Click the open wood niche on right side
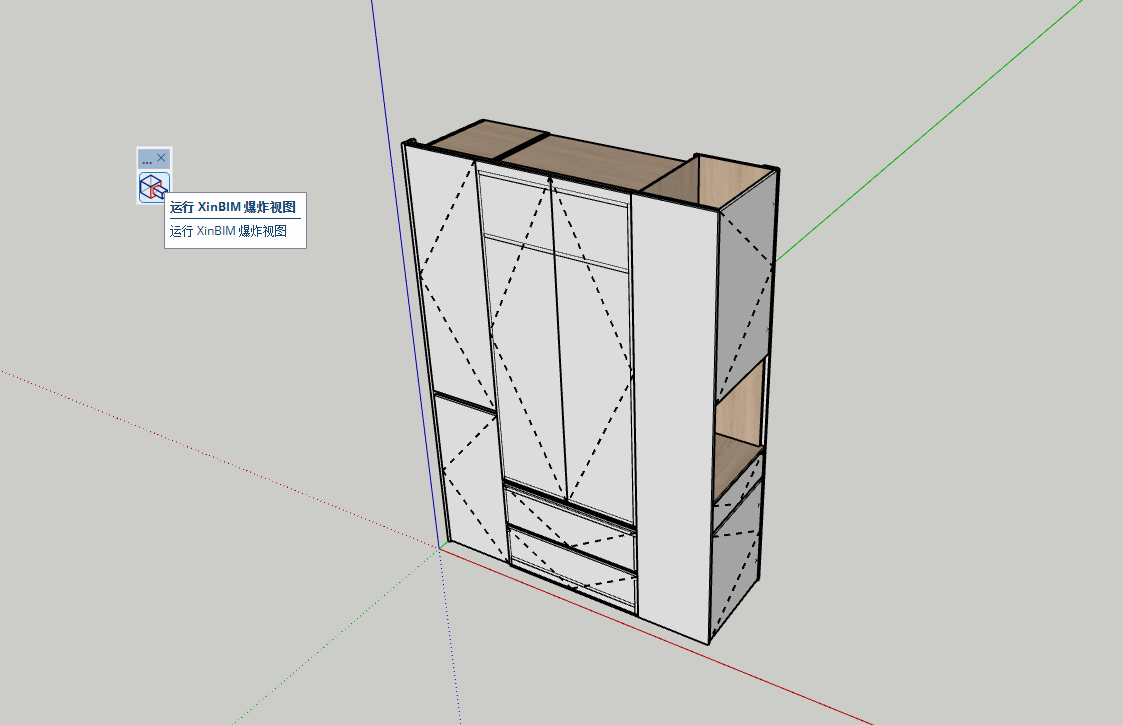This screenshot has height=725, width=1123. (740, 410)
